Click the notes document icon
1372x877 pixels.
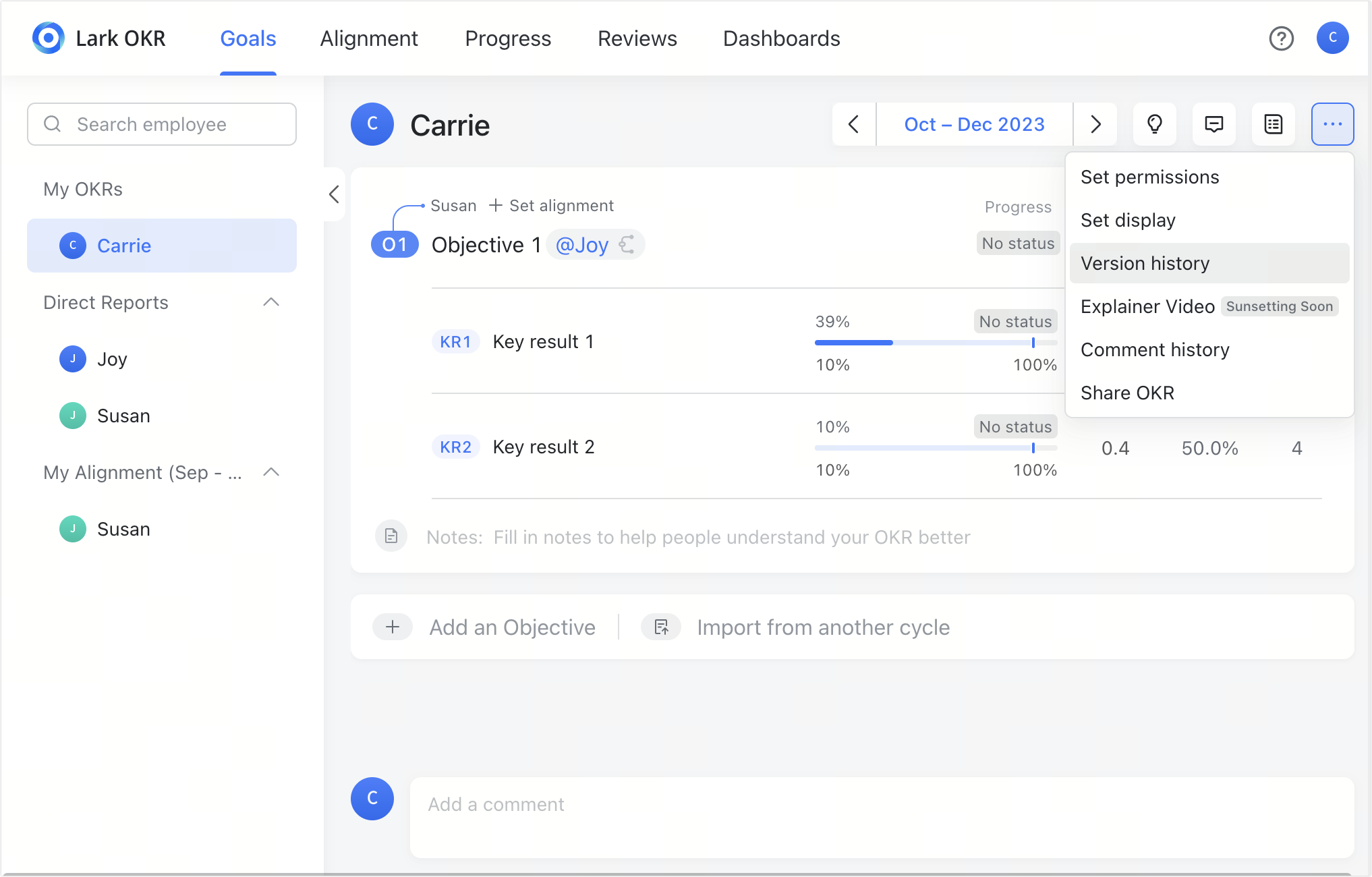(391, 536)
